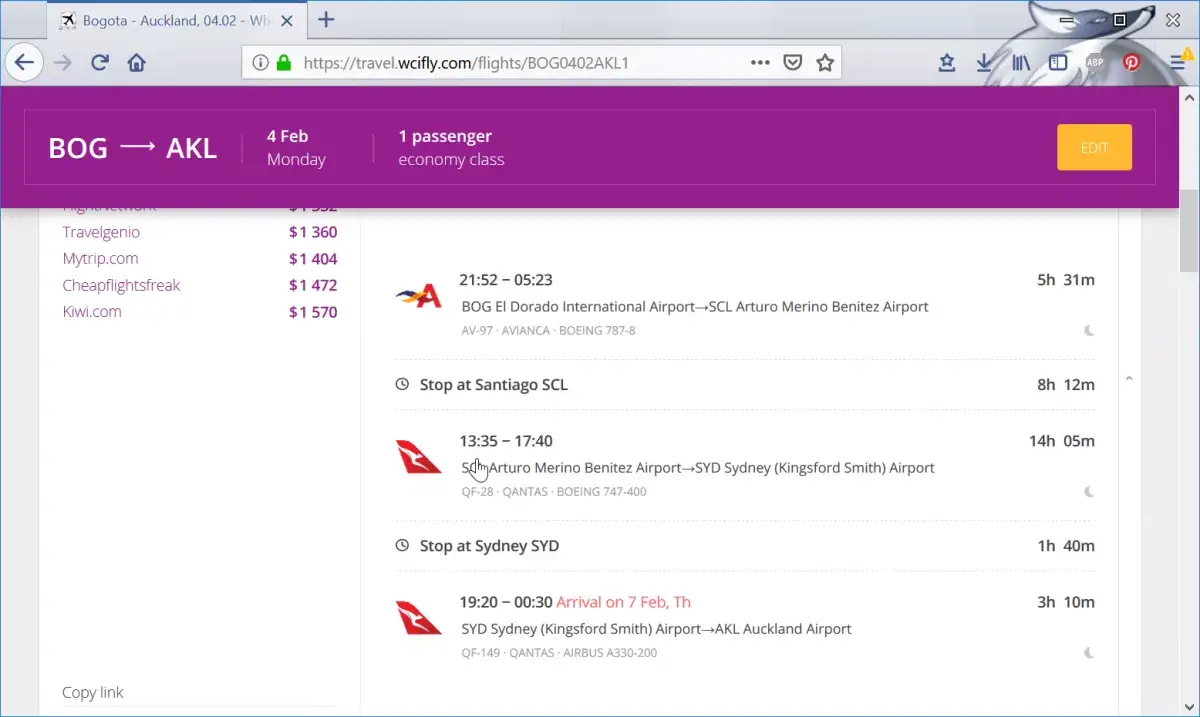This screenshot has height=717, width=1200.
Task: Click the yellow EDIT button
Action: point(1094,147)
